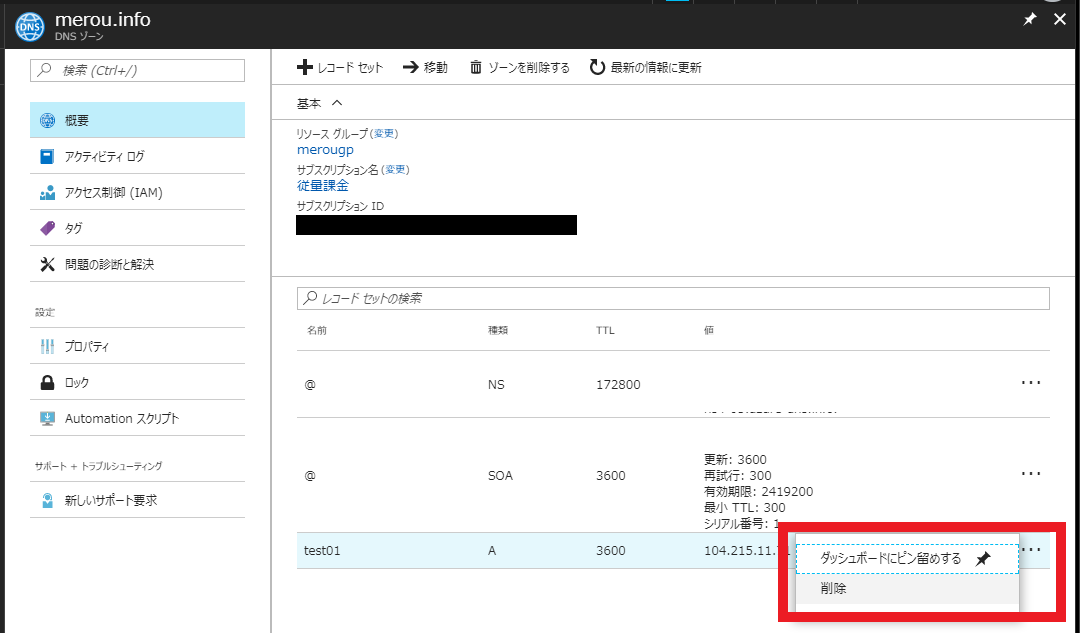The height and width of the screenshot is (633, 1080).
Task: Open the 従量課金 subscription link
Action: [323, 185]
